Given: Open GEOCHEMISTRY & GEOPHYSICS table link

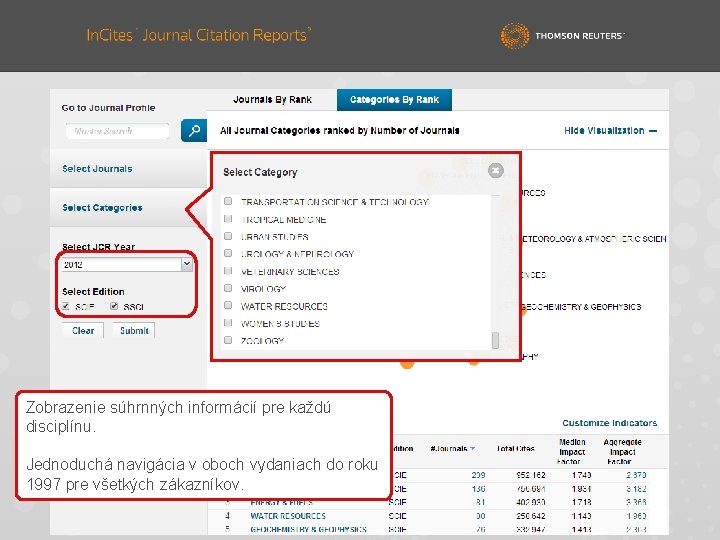Looking at the screenshot, I should click(308, 529).
